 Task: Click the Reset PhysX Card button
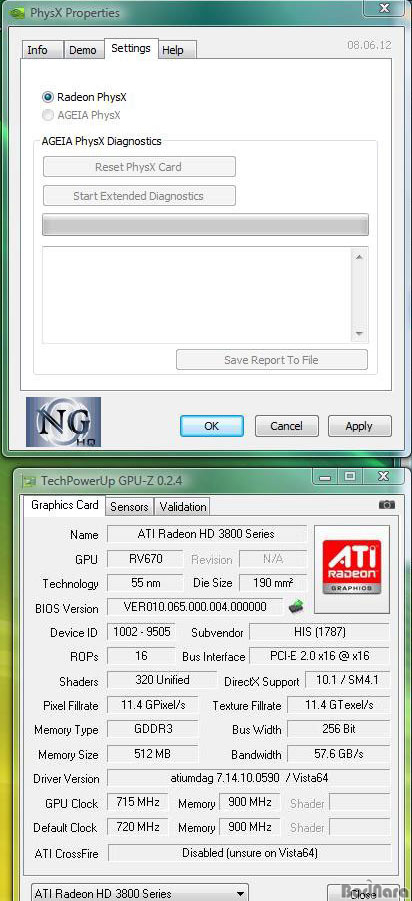click(139, 167)
